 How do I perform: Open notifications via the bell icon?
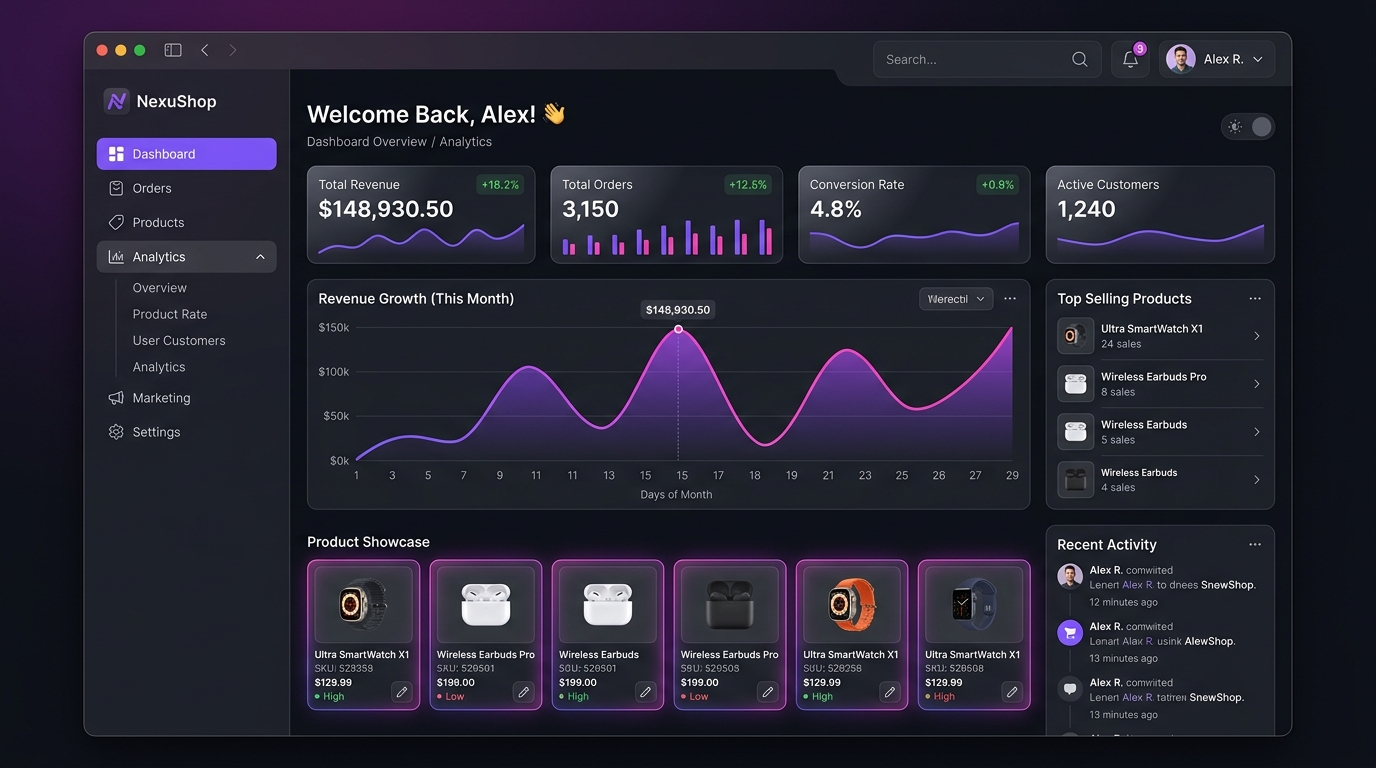click(x=1131, y=59)
